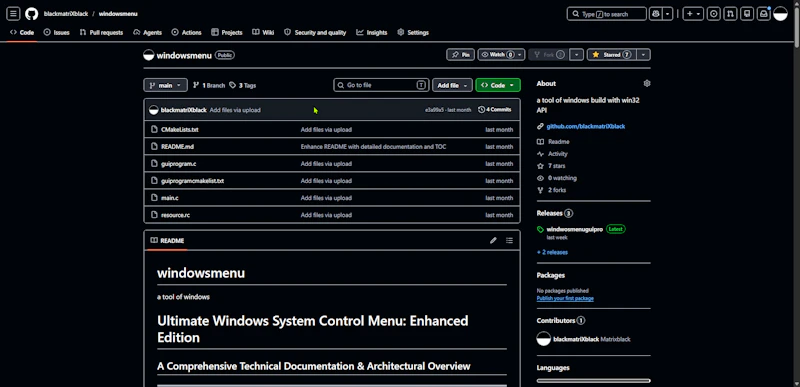Open the README.md file
The width and height of the screenshot is (800, 387).
[177, 146]
